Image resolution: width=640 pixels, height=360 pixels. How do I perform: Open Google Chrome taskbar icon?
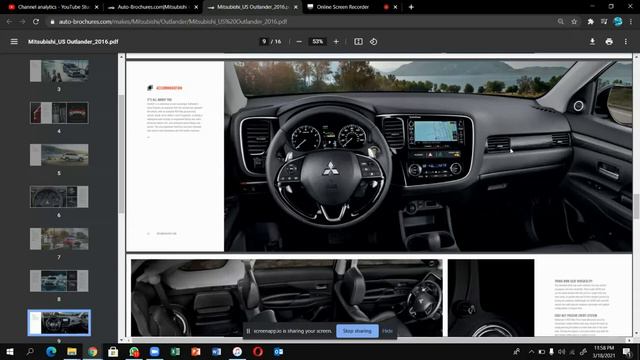(x=93, y=351)
